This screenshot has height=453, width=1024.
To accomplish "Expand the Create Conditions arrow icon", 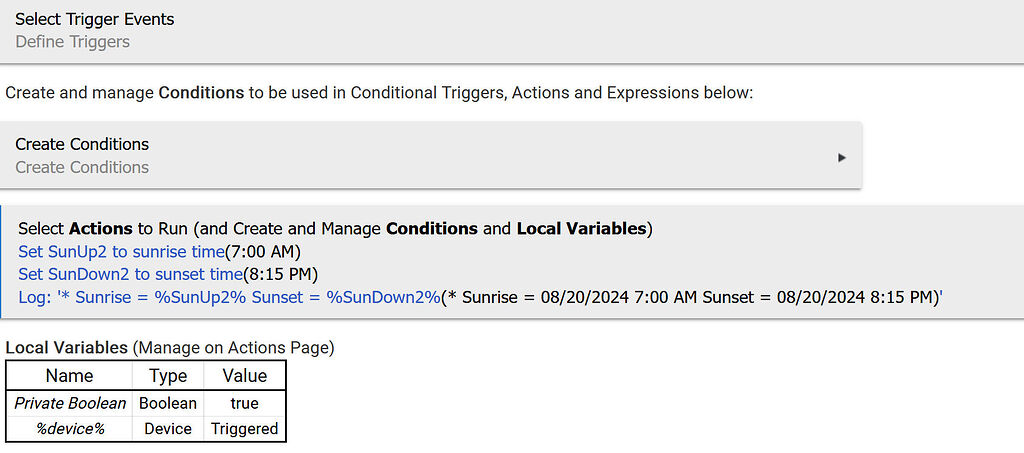I will tap(842, 157).
